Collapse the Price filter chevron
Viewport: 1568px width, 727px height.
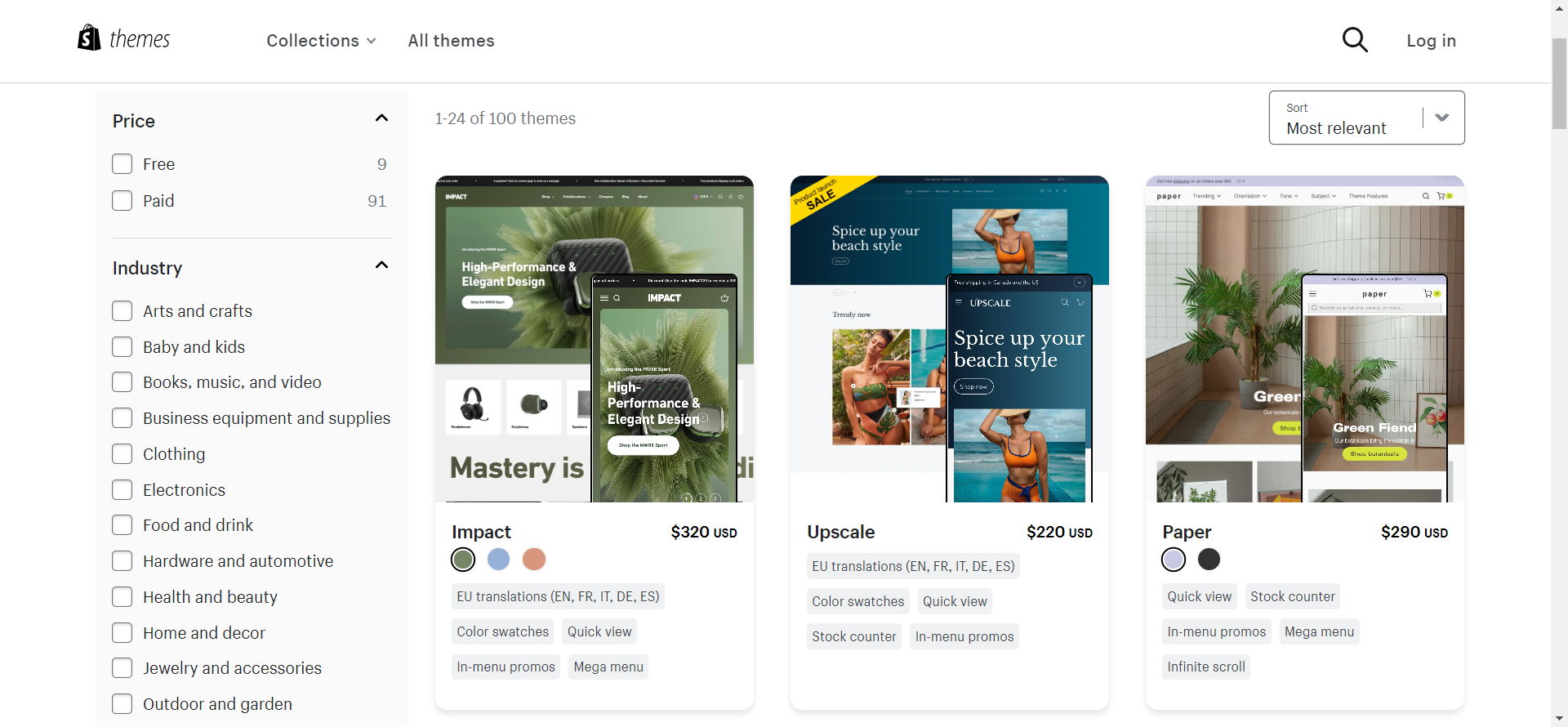[381, 118]
